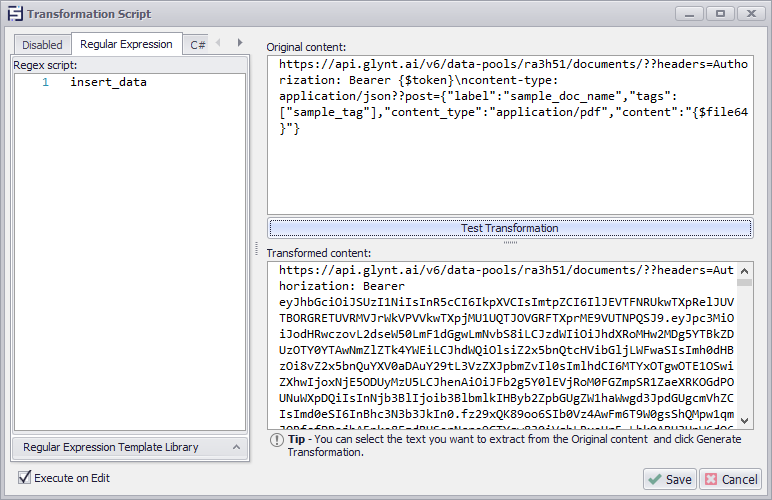Maximize the Transformation Script window
The height and width of the screenshot is (500, 772).
(x=719, y=13)
